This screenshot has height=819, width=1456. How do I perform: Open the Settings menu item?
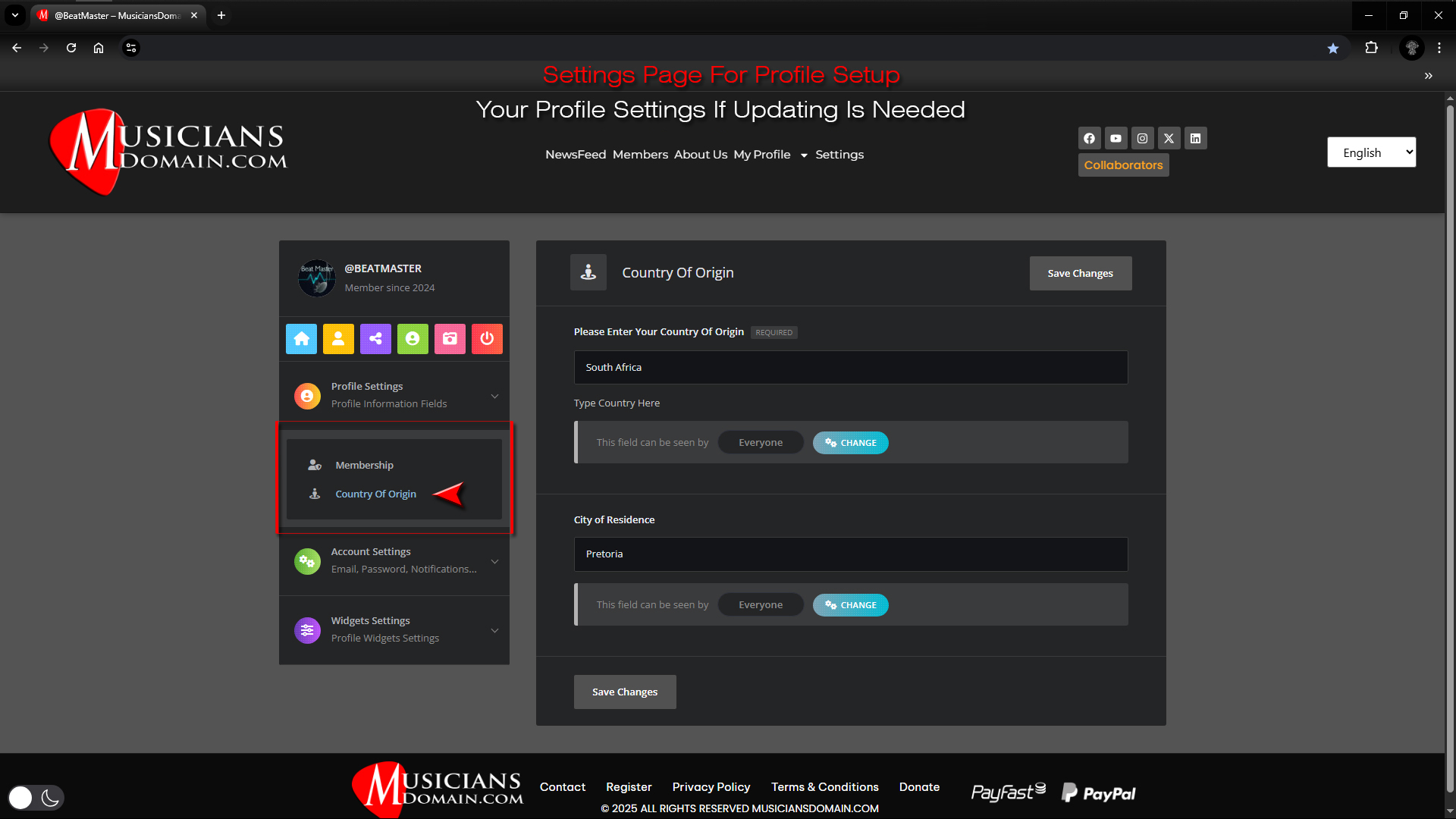tap(839, 155)
